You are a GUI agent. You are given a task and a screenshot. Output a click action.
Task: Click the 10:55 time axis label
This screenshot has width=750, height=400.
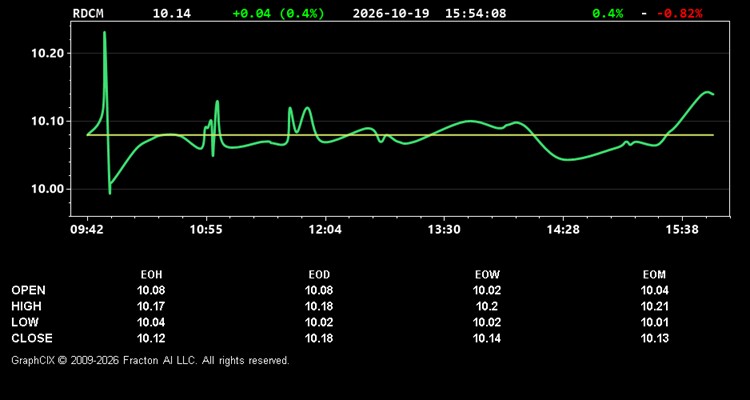point(206,230)
